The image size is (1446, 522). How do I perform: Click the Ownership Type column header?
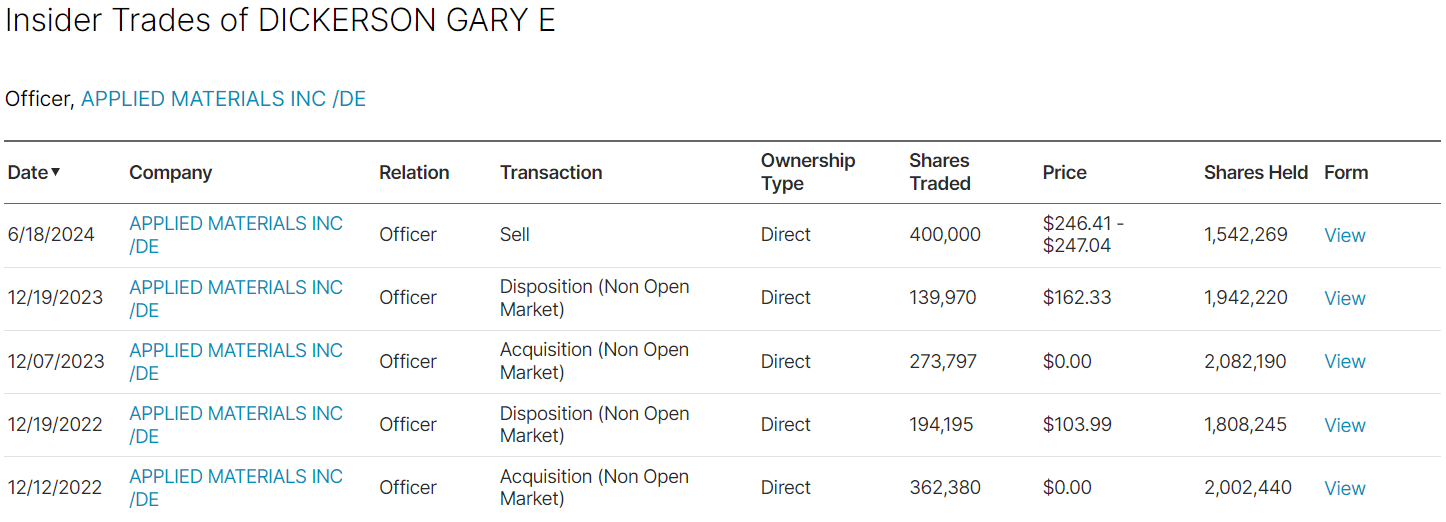807,172
